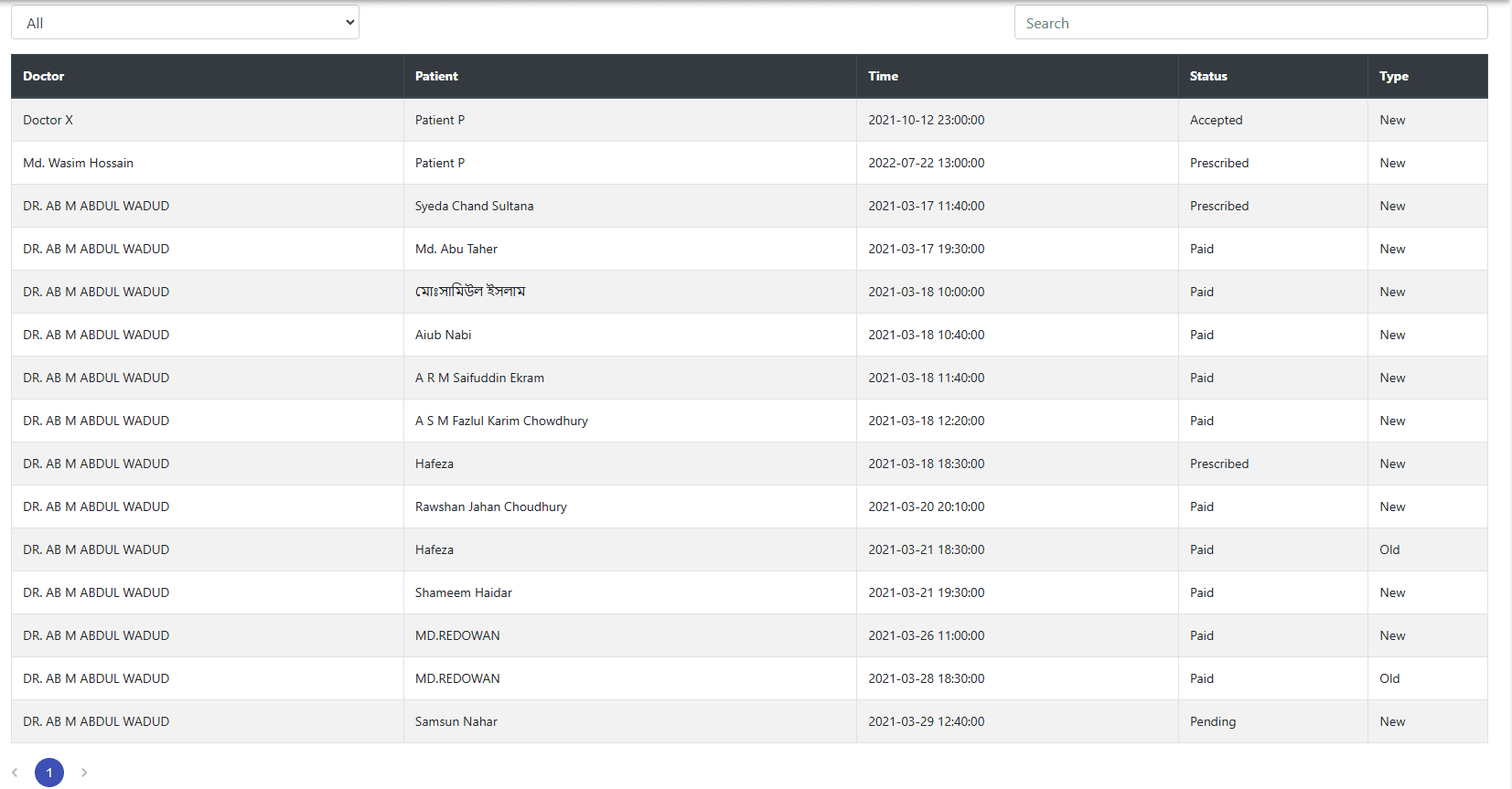Click time 2021-03-29 12:40:00
1512x789 pixels.
(x=926, y=721)
